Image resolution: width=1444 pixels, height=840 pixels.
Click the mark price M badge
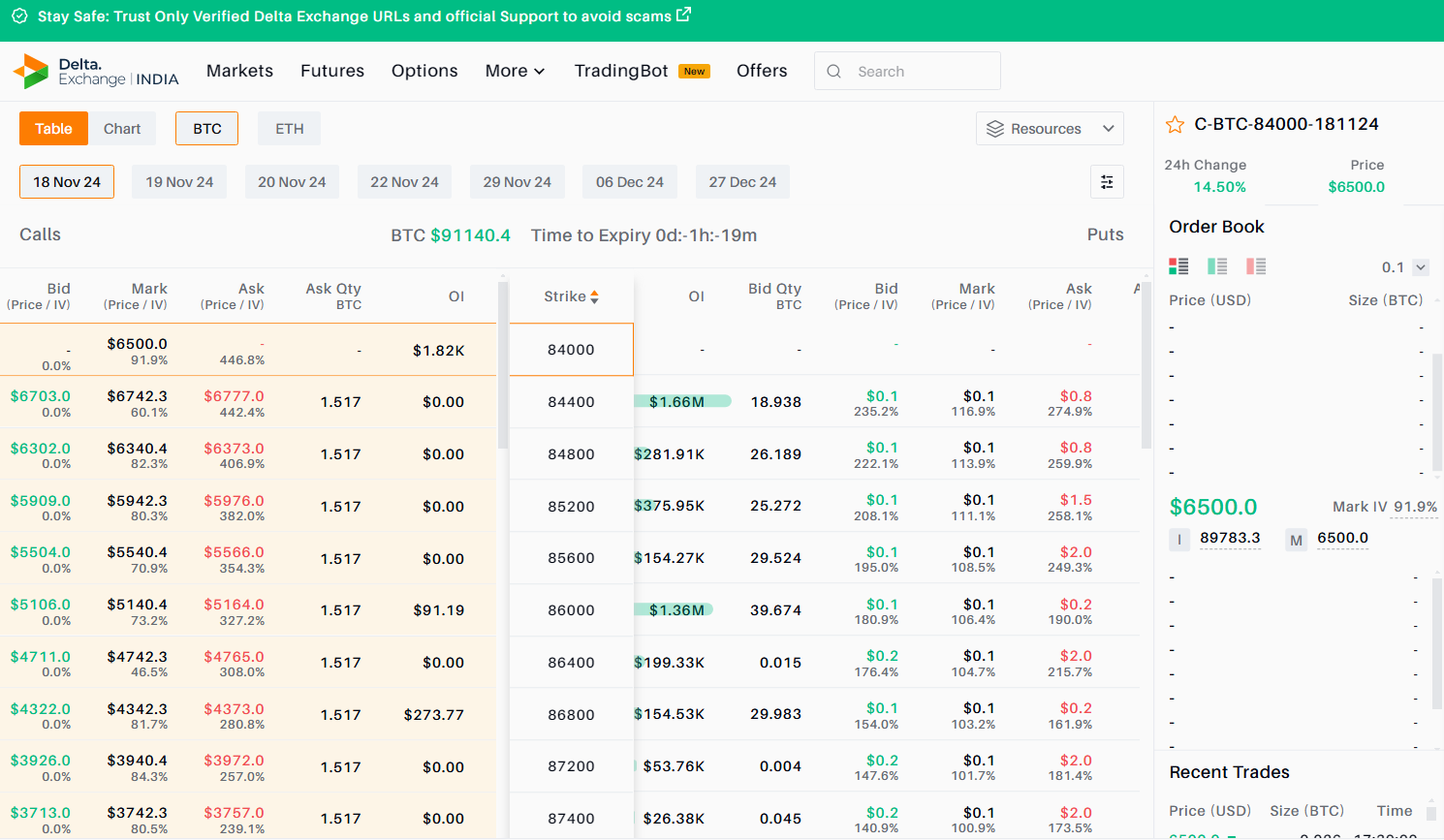[x=1296, y=540]
